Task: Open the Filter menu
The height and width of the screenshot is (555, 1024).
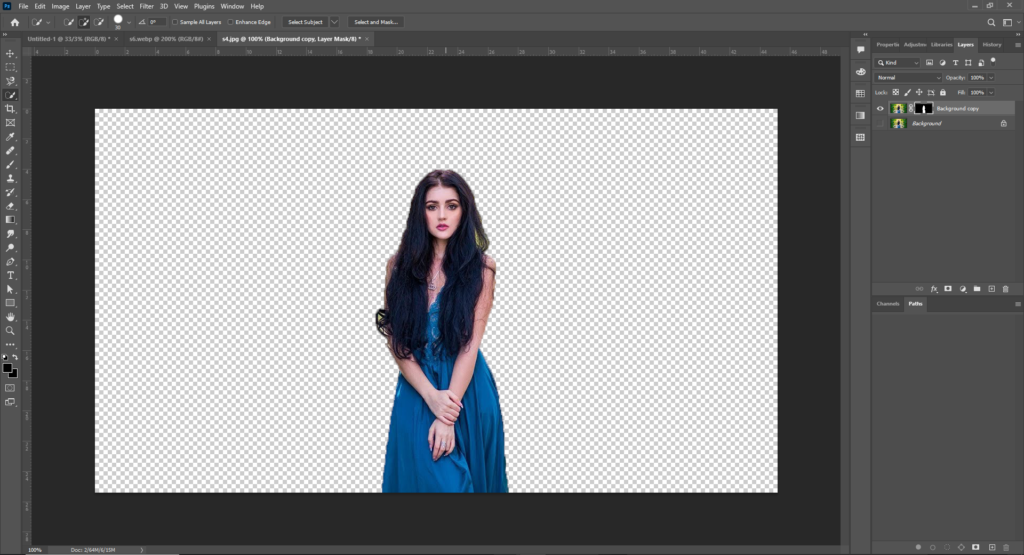Action: click(x=146, y=6)
